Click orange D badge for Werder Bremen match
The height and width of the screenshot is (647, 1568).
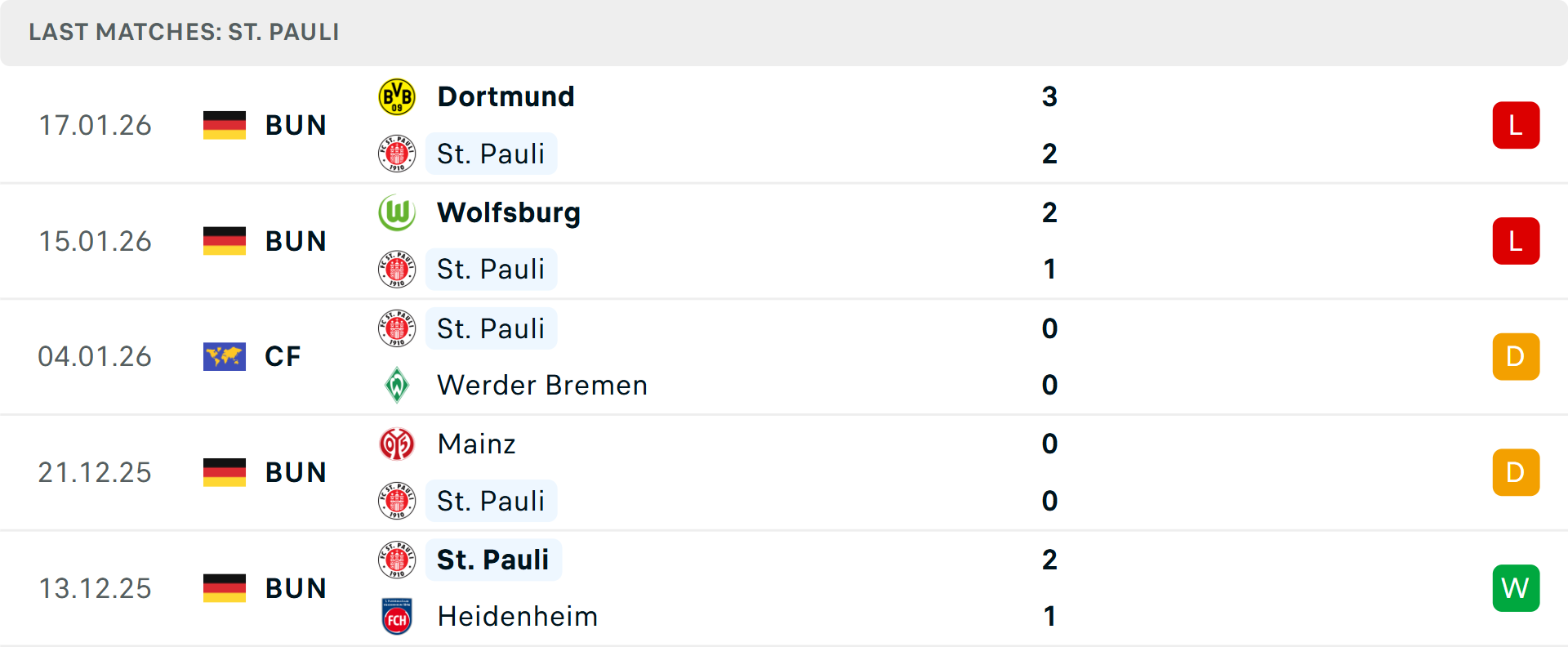[1516, 357]
